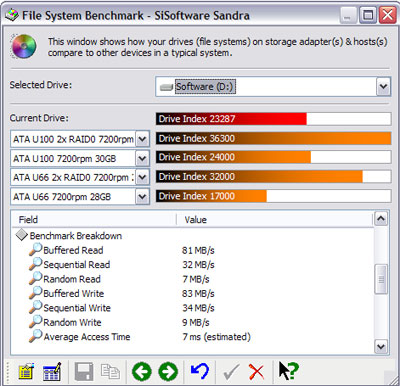Click the blue refresh arrow icon
The width and height of the screenshot is (400, 386).
pyautogui.click(x=200, y=371)
